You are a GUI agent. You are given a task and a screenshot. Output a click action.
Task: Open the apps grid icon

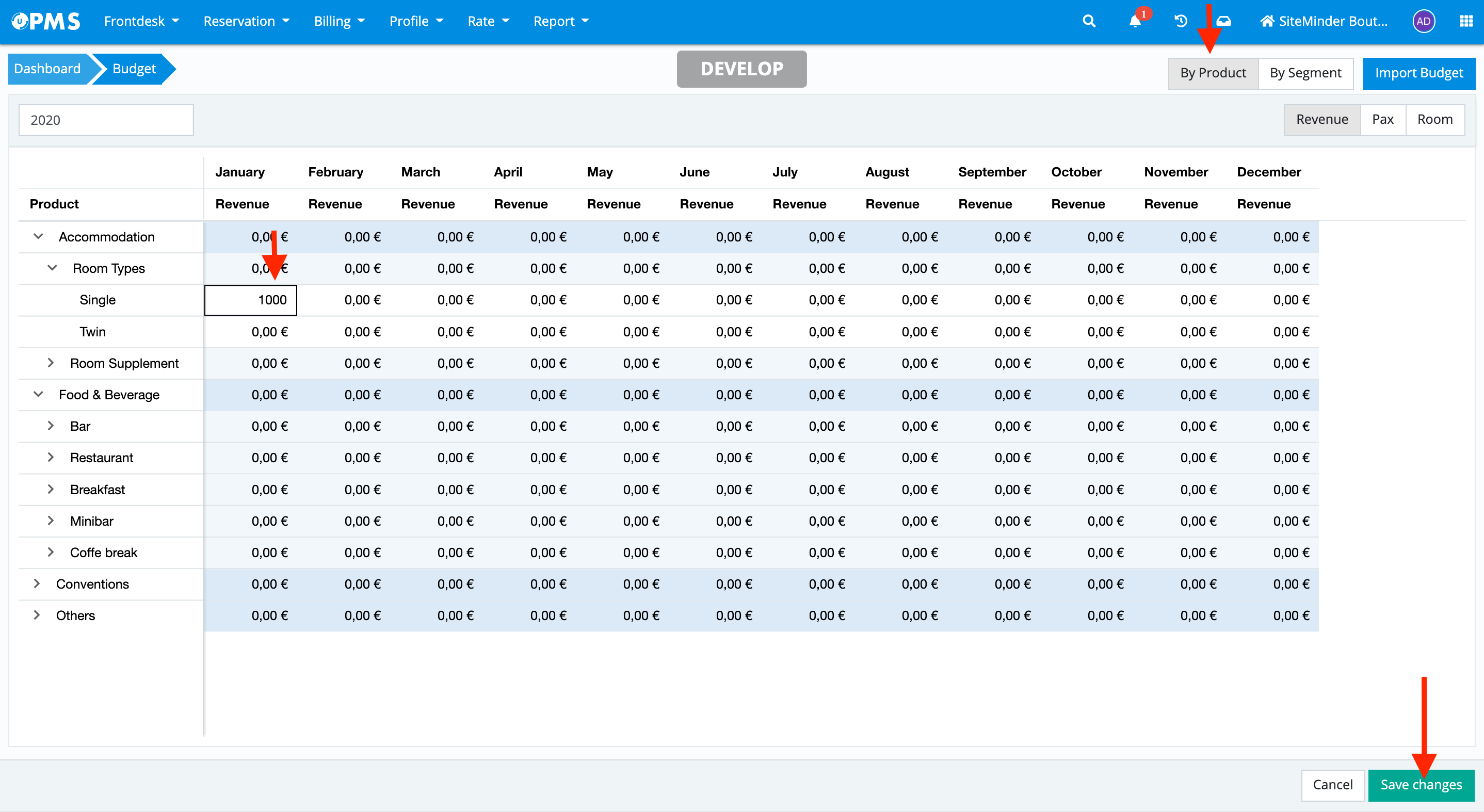click(x=1465, y=21)
